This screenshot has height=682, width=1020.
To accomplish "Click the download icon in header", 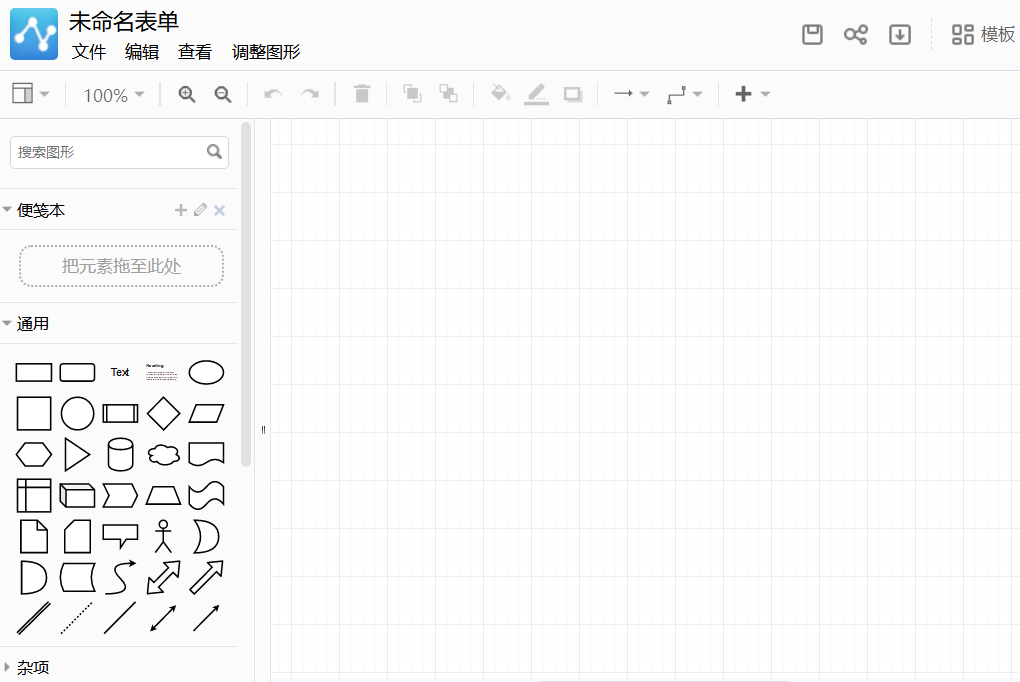I will pos(900,34).
